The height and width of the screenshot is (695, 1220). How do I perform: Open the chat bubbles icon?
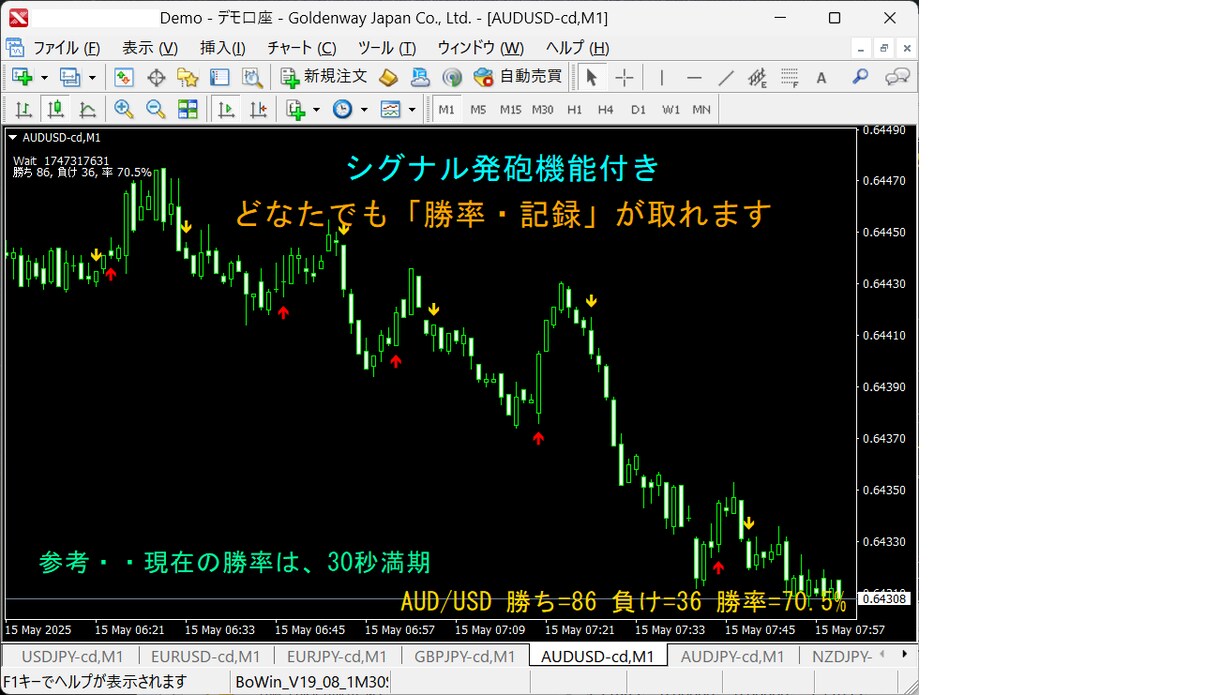897,77
